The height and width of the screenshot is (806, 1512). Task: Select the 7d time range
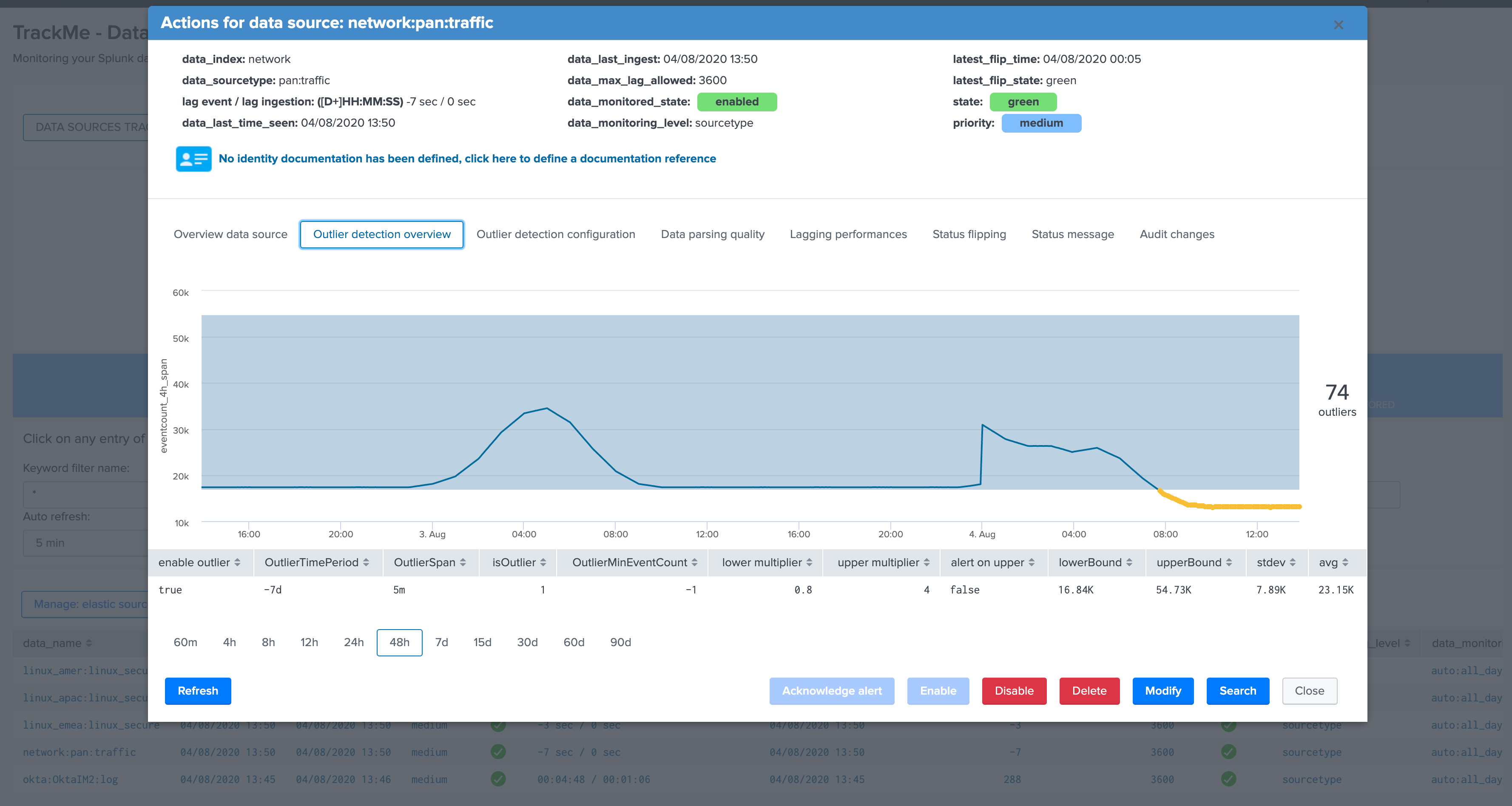[441, 642]
